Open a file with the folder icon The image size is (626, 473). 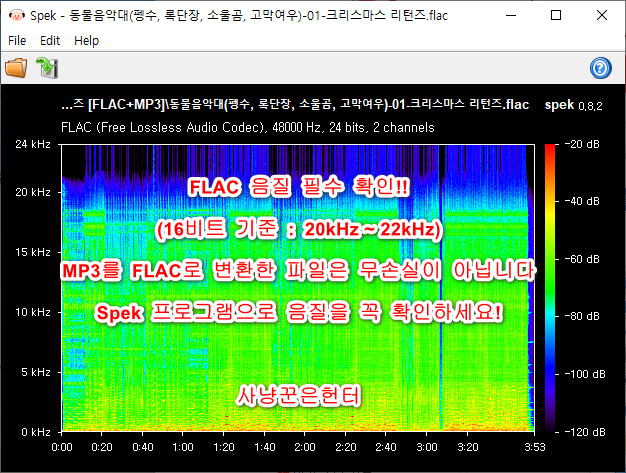coord(16,67)
